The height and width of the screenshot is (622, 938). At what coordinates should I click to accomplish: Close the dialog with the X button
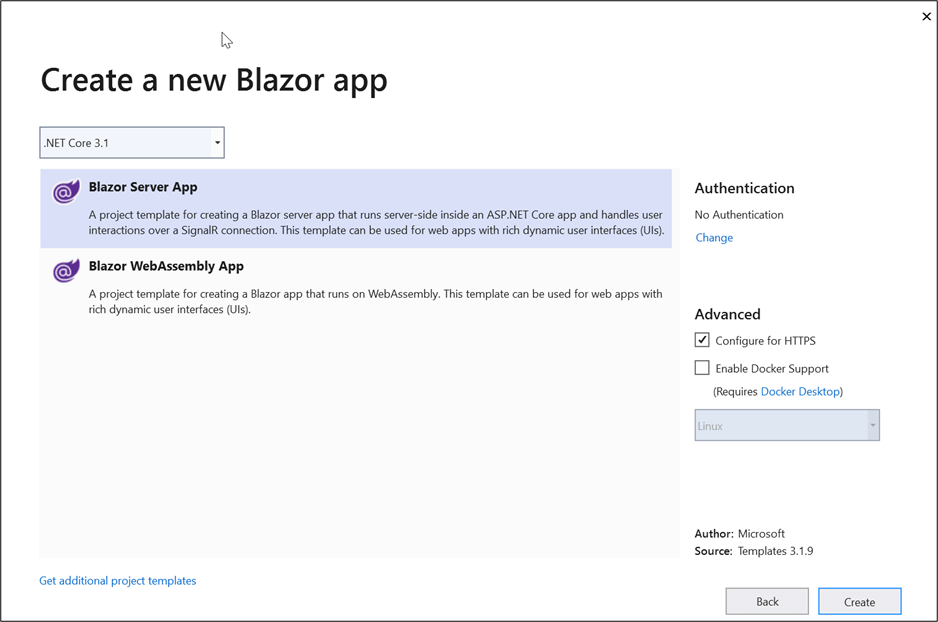point(926,16)
